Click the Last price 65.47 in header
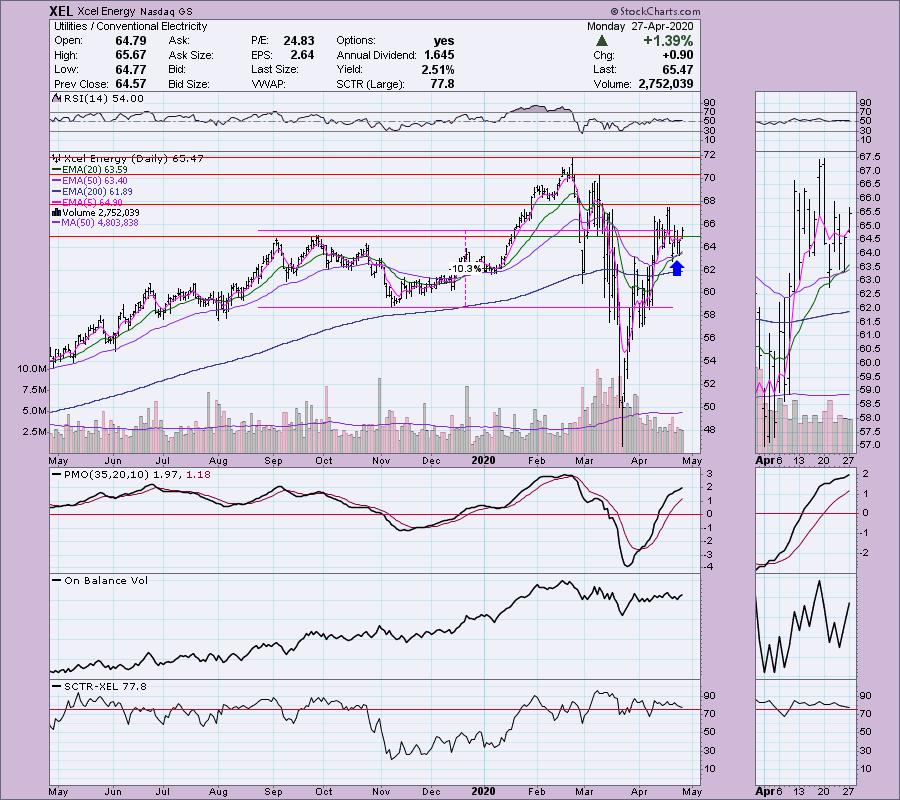This screenshot has width=900, height=800. tap(678, 69)
